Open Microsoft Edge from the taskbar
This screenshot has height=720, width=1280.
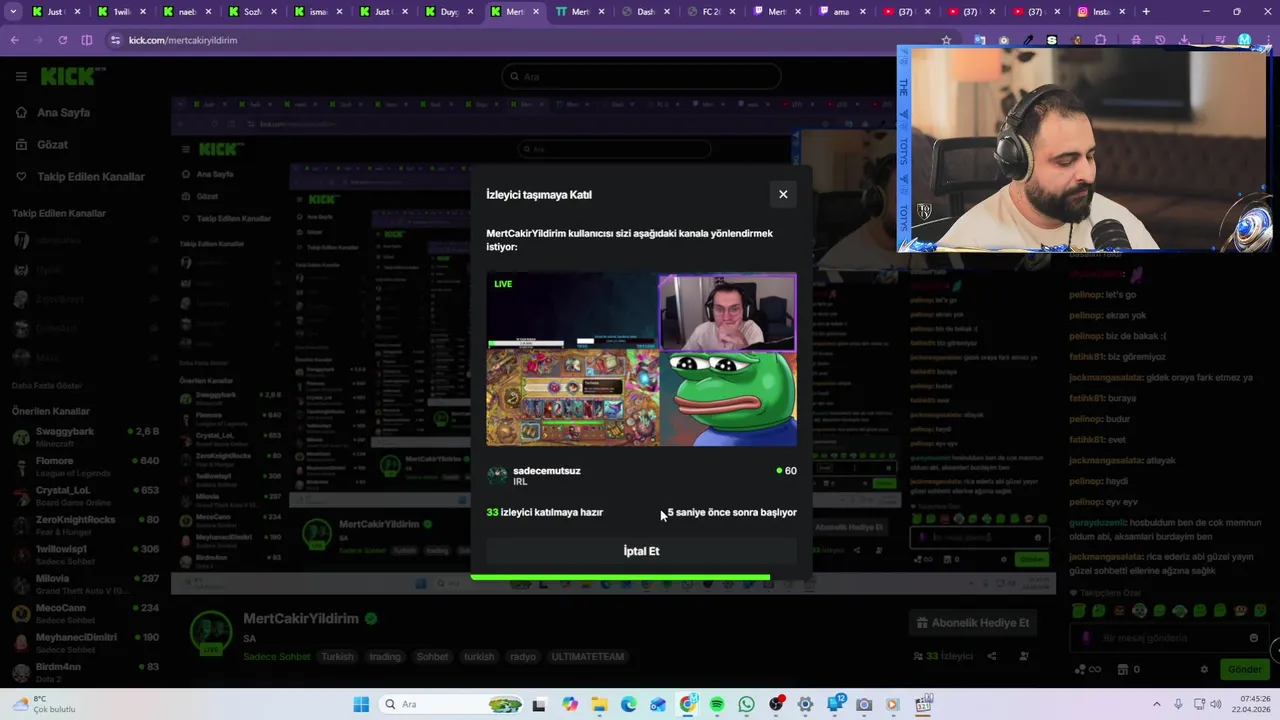(x=628, y=704)
